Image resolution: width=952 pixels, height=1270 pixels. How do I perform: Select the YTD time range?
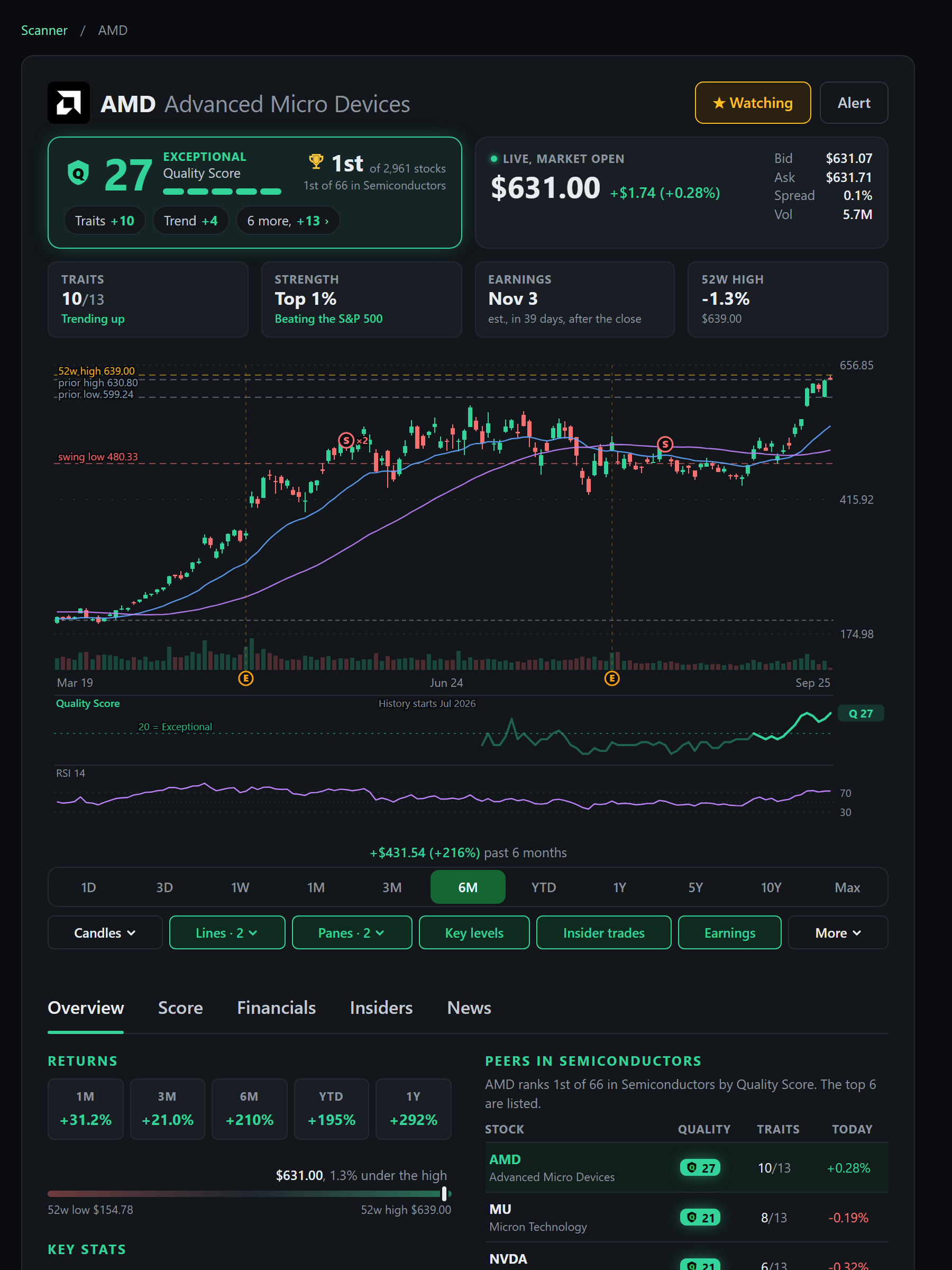coord(543,887)
